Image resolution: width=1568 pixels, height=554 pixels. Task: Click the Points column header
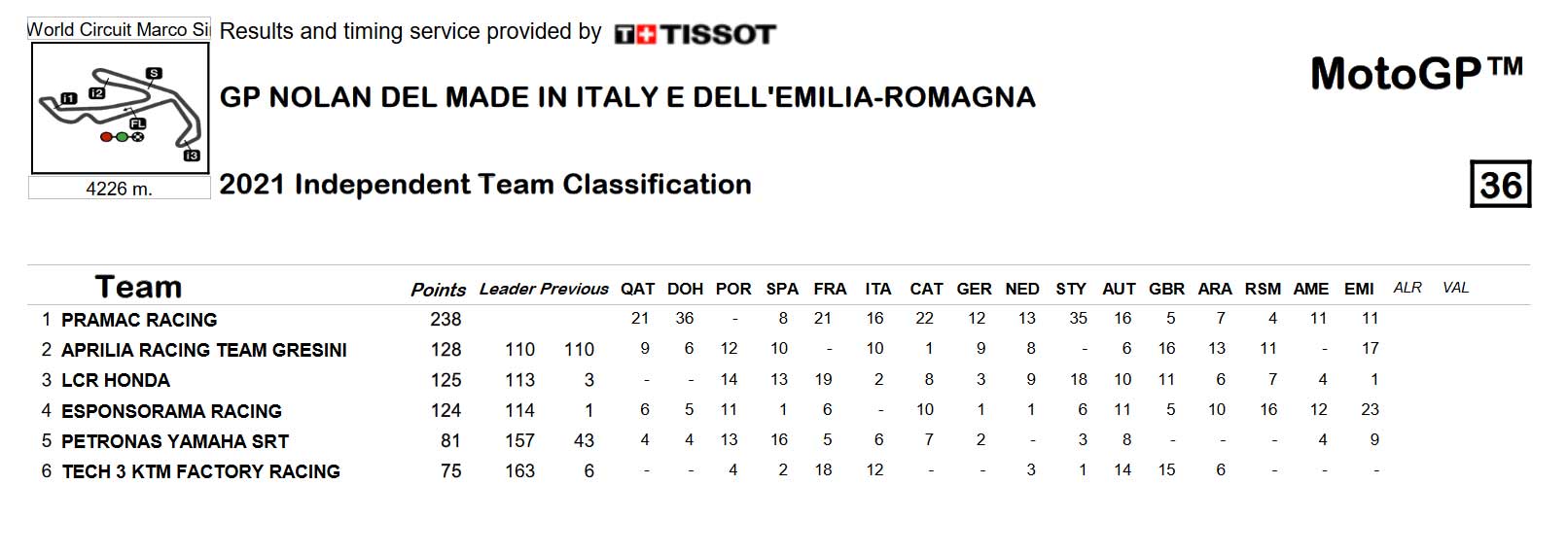[438, 290]
